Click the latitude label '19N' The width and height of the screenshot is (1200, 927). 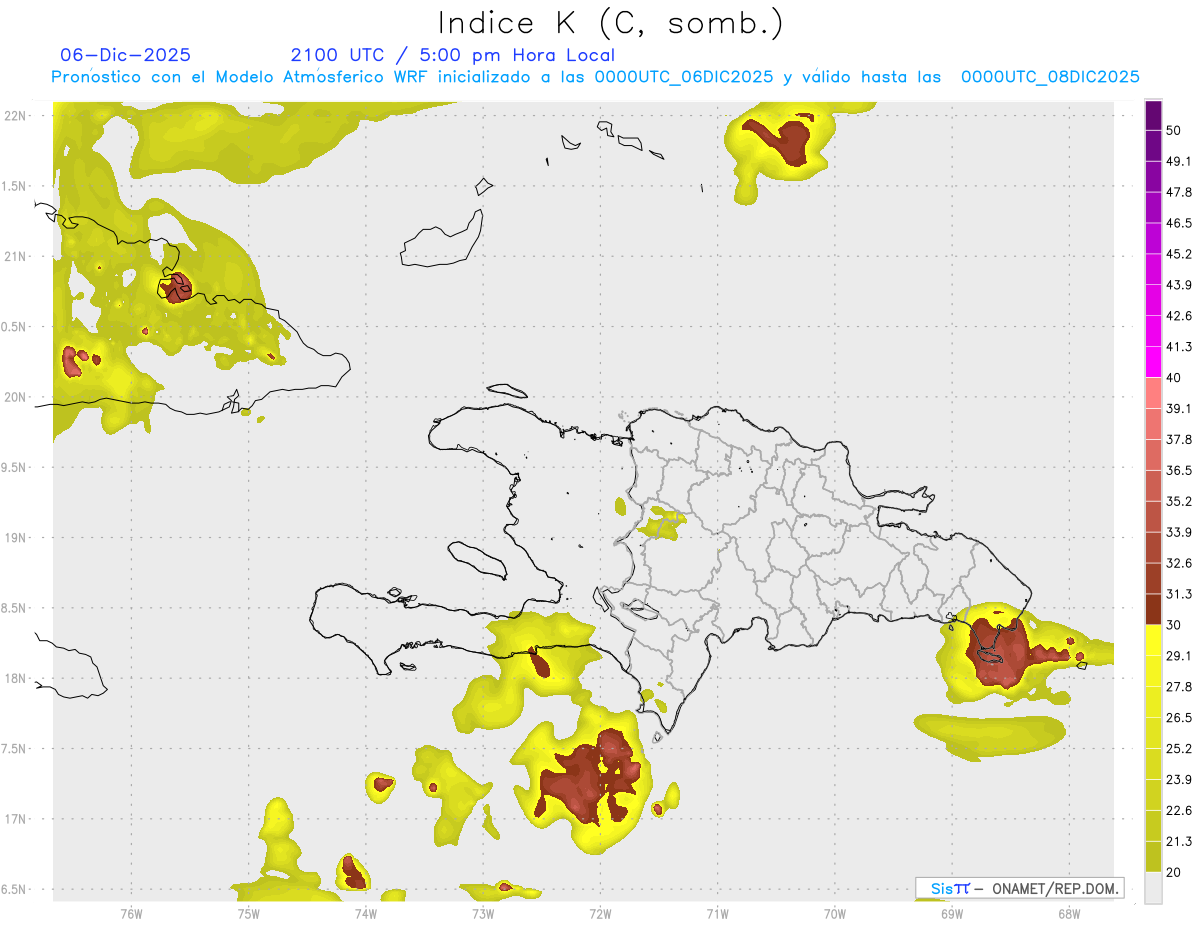click(x=15, y=538)
